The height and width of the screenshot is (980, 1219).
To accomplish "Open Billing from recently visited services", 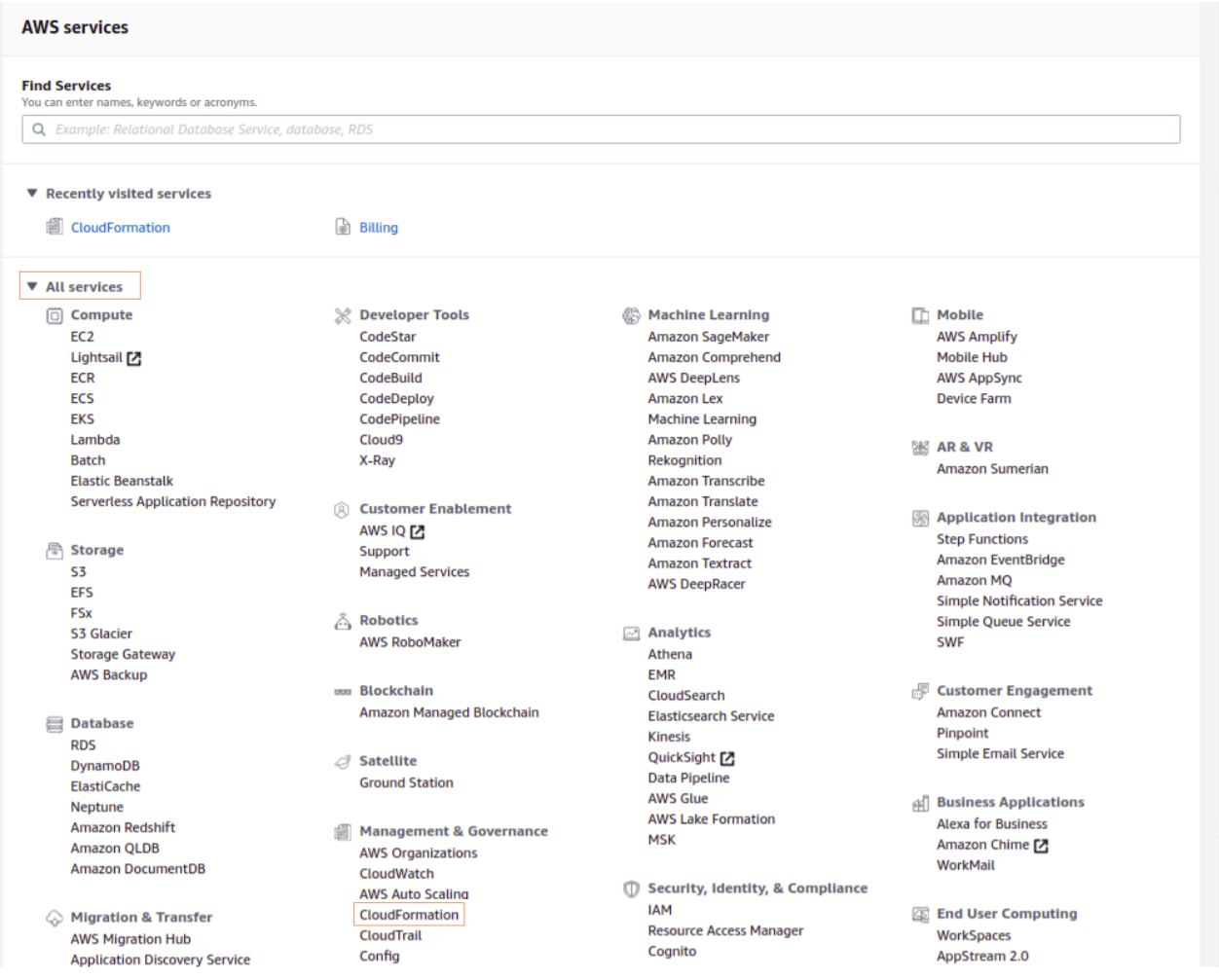I will (378, 228).
